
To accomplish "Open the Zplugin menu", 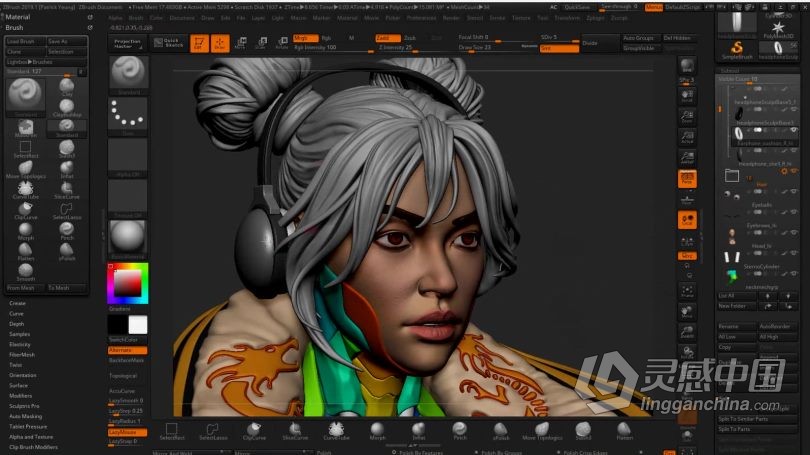I will (x=595, y=18).
